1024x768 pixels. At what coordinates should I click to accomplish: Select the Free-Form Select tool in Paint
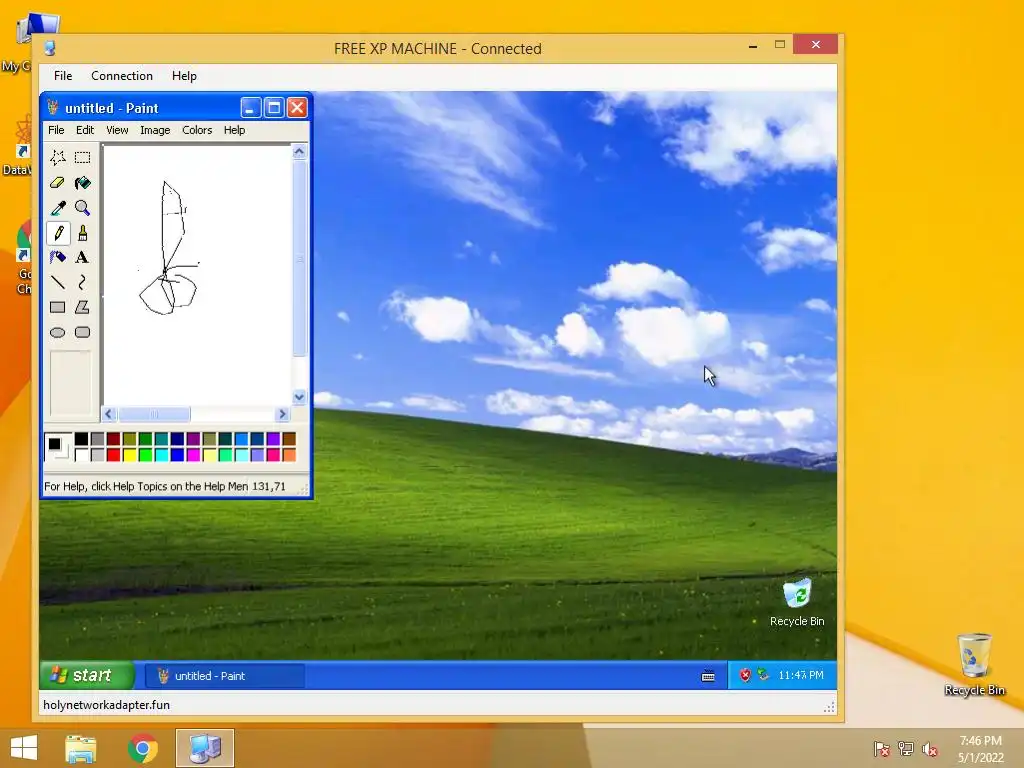[x=57, y=157]
